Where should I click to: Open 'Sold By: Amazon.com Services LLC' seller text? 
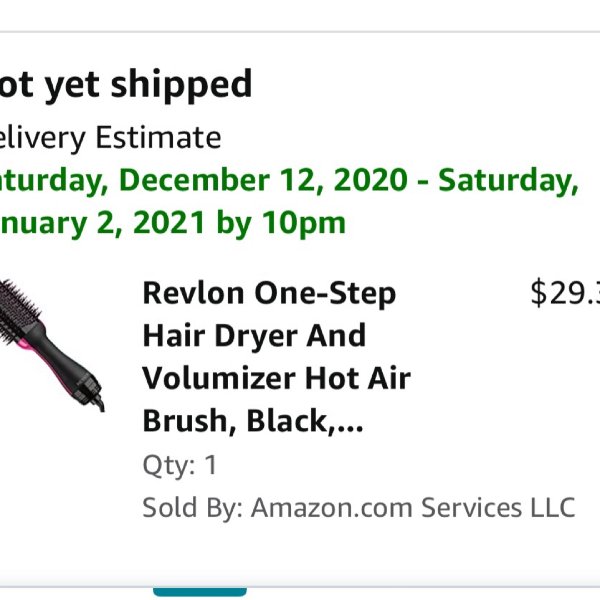359,508
